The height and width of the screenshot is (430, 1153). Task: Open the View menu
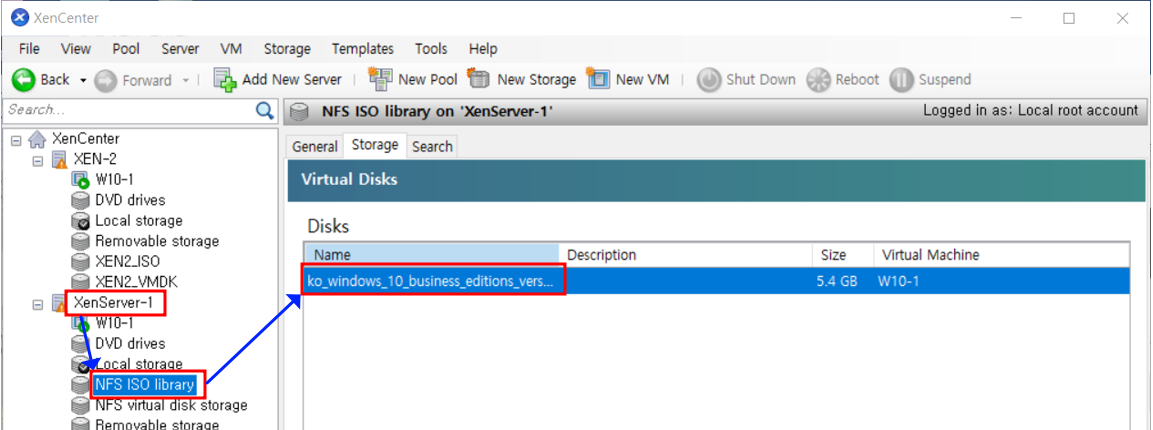pyautogui.click(x=76, y=49)
